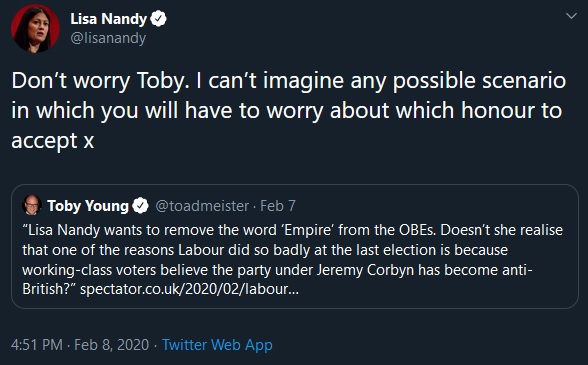The height and width of the screenshot is (365, 588).
Task: Open the 4:51 PM Feb 8, 2020 timestamp
Action: click(80, 345)
